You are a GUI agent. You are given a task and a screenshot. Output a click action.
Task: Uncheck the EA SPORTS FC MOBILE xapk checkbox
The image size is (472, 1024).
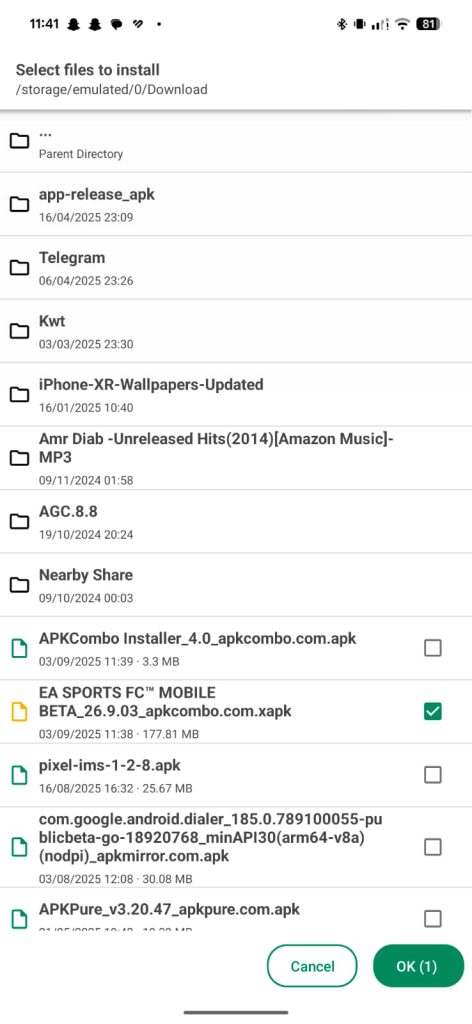point(432,711)
